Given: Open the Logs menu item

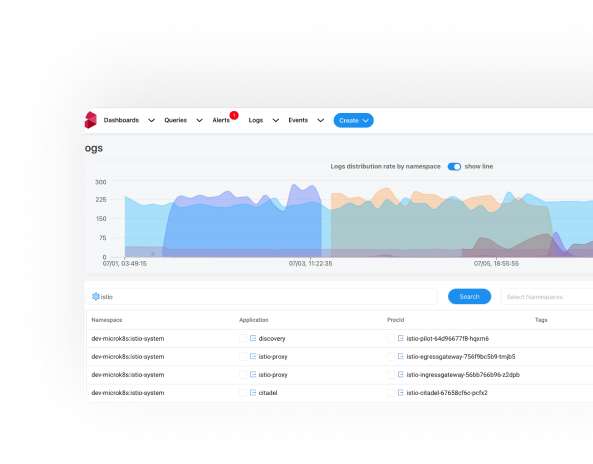Looking at the screenshot, I should pos(256,120).
